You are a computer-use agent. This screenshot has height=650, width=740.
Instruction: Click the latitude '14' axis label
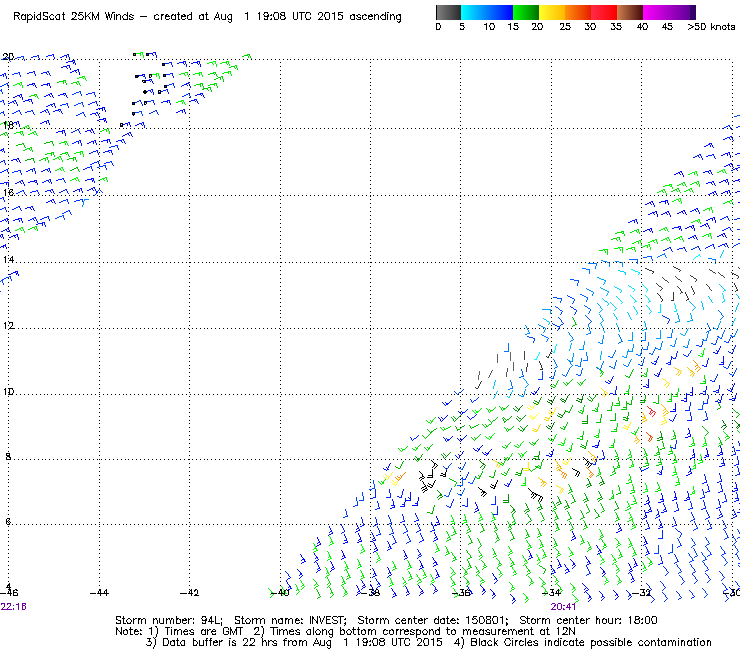8,260
